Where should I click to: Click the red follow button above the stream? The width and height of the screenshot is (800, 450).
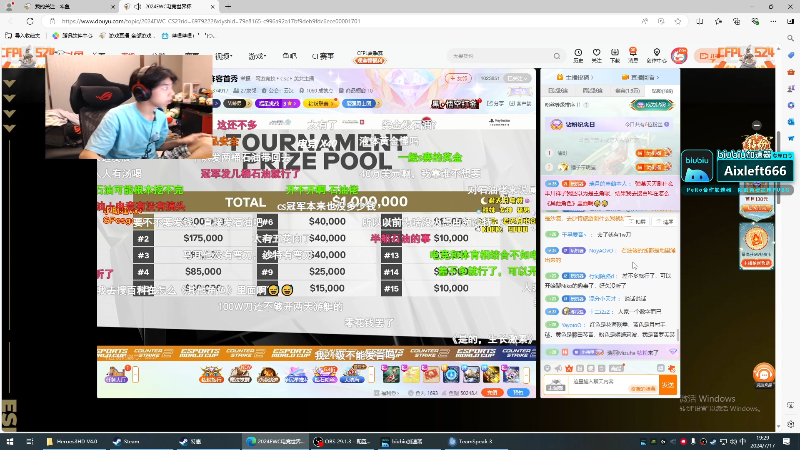click(x=458, y=78)
